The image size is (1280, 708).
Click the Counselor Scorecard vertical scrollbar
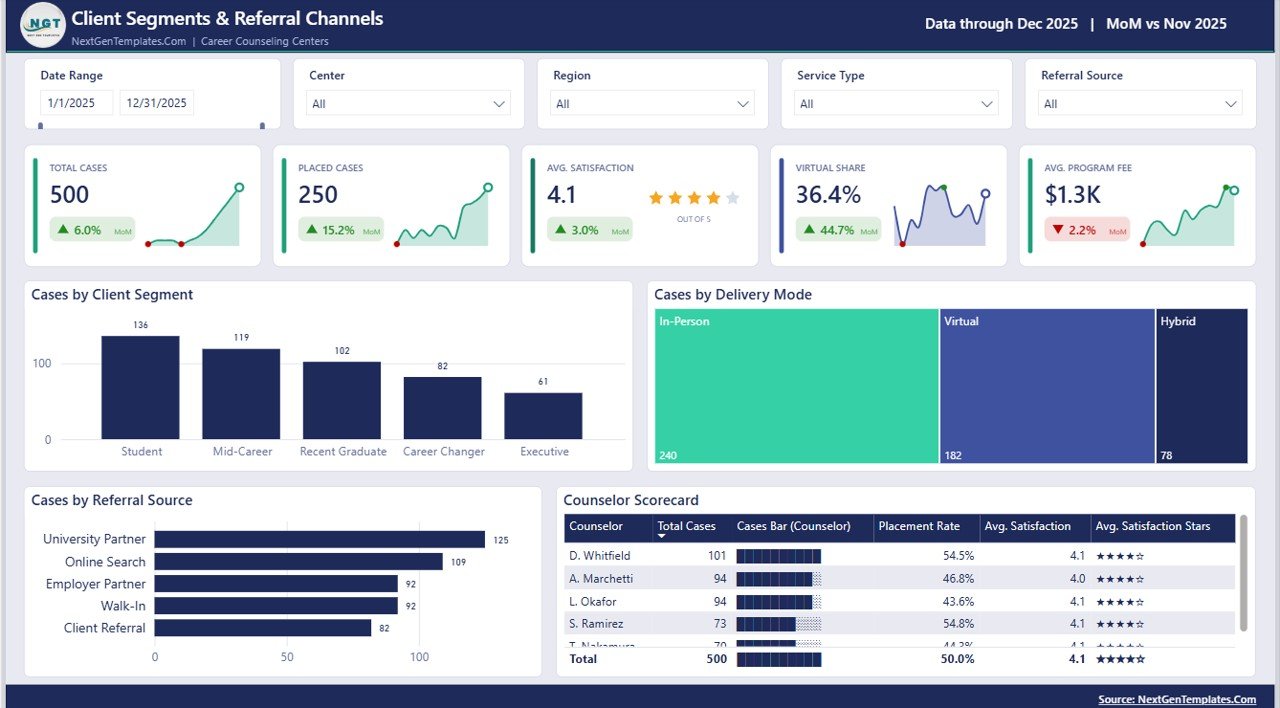click(x=1244, y=573)
